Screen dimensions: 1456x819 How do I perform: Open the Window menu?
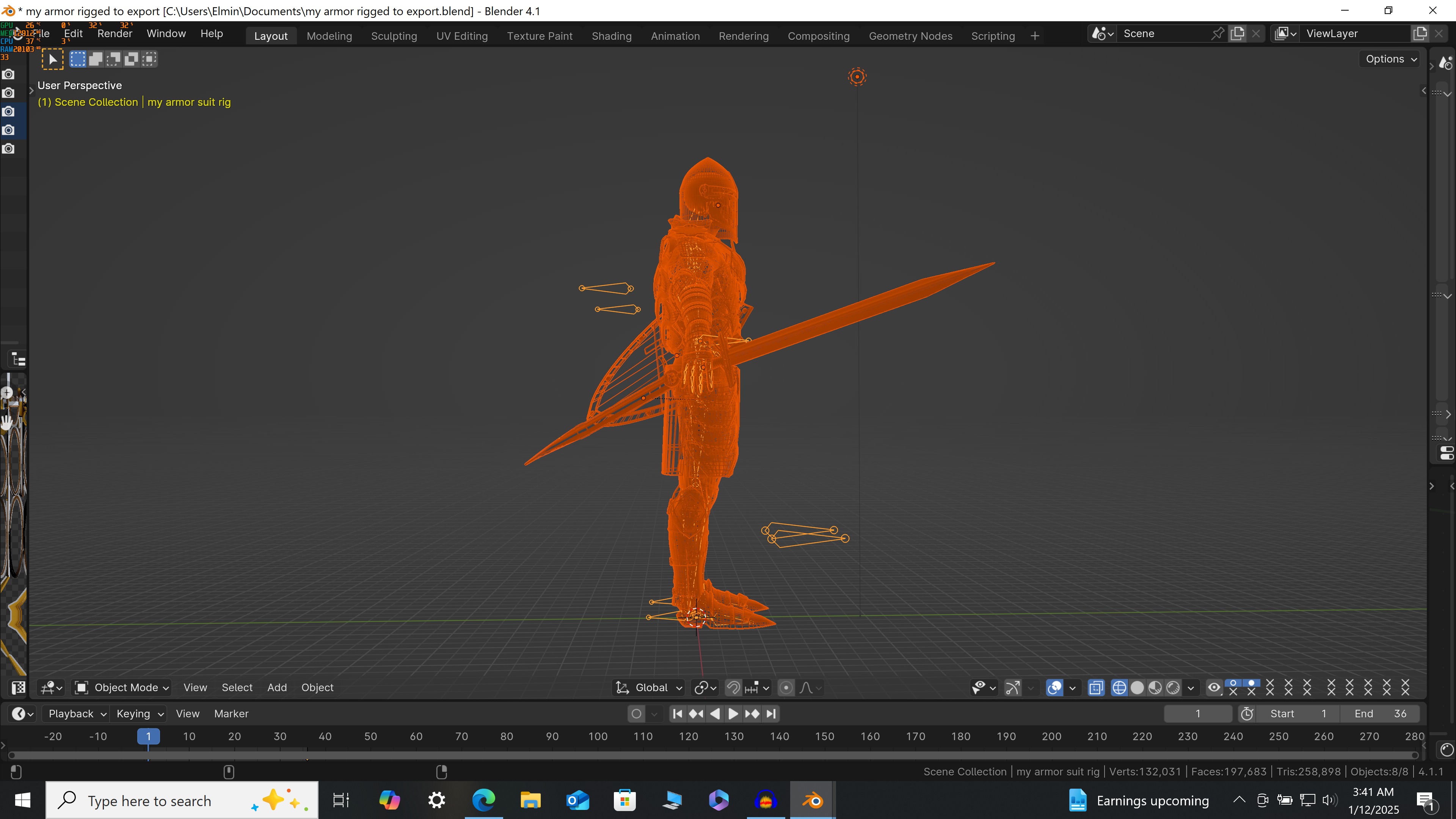166,33
